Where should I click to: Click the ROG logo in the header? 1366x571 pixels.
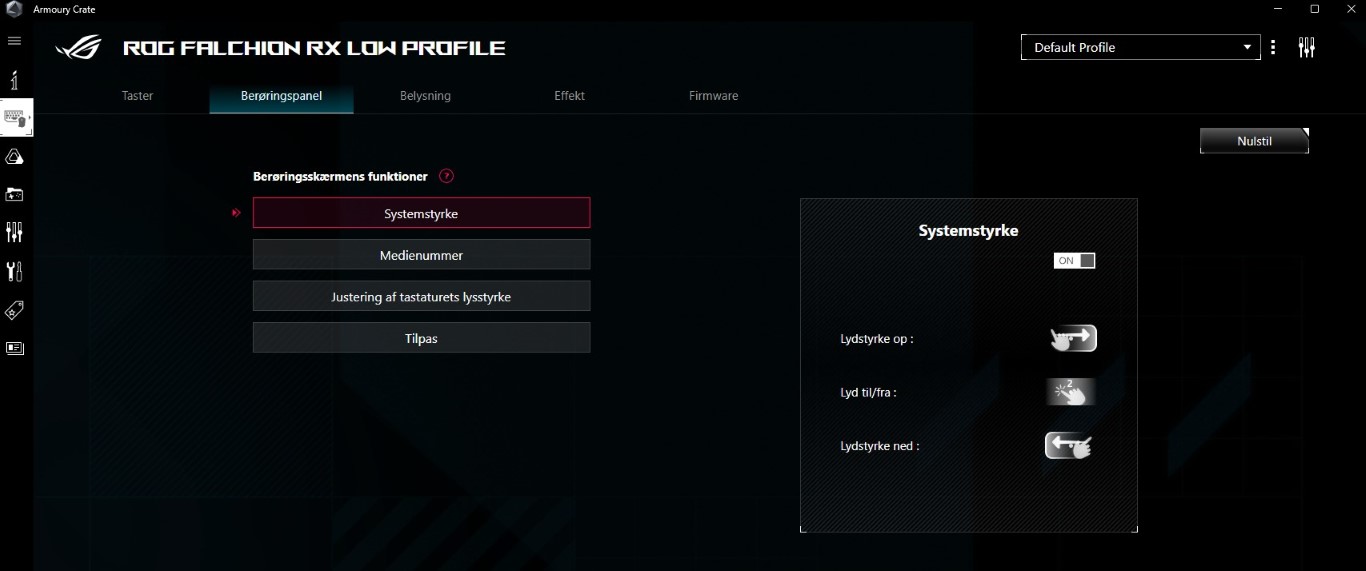79,47
